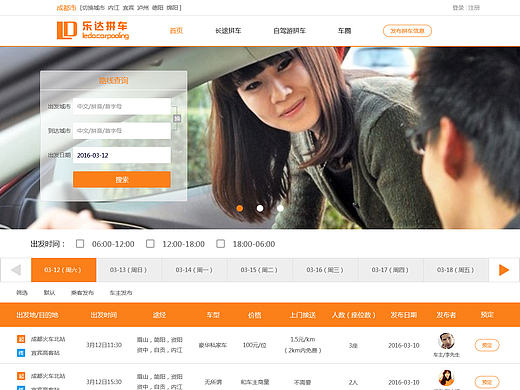
Task: Select the 03-13 date tab
Action: [x=129, y=270]
